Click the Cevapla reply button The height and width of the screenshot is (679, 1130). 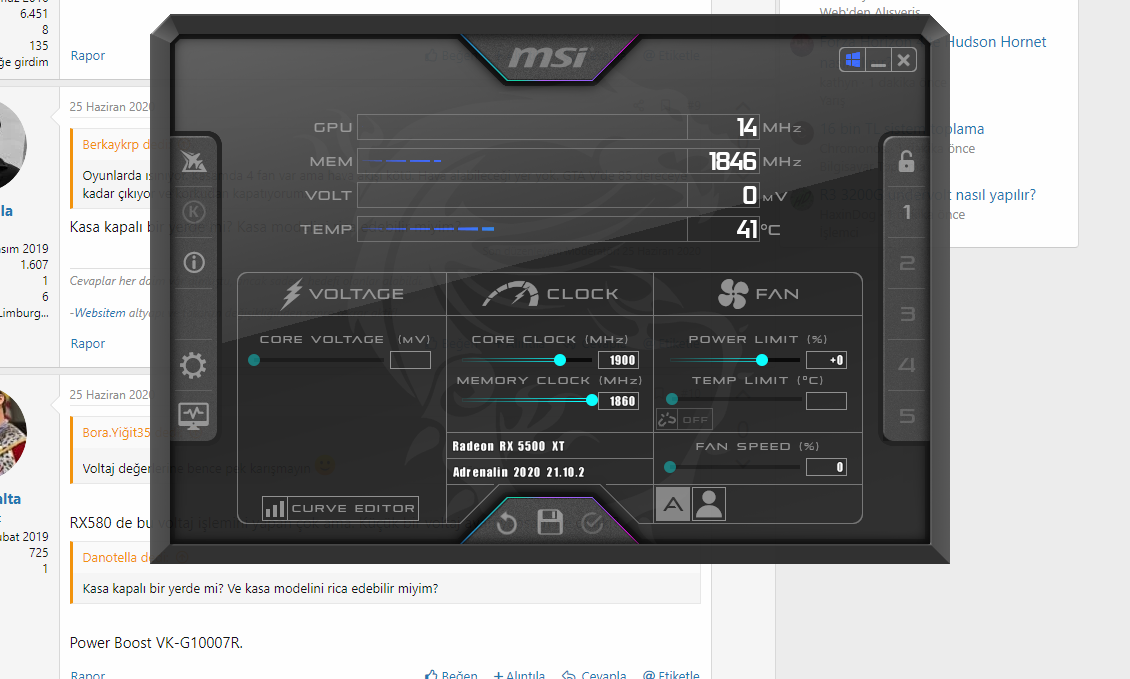click(595, 675)
